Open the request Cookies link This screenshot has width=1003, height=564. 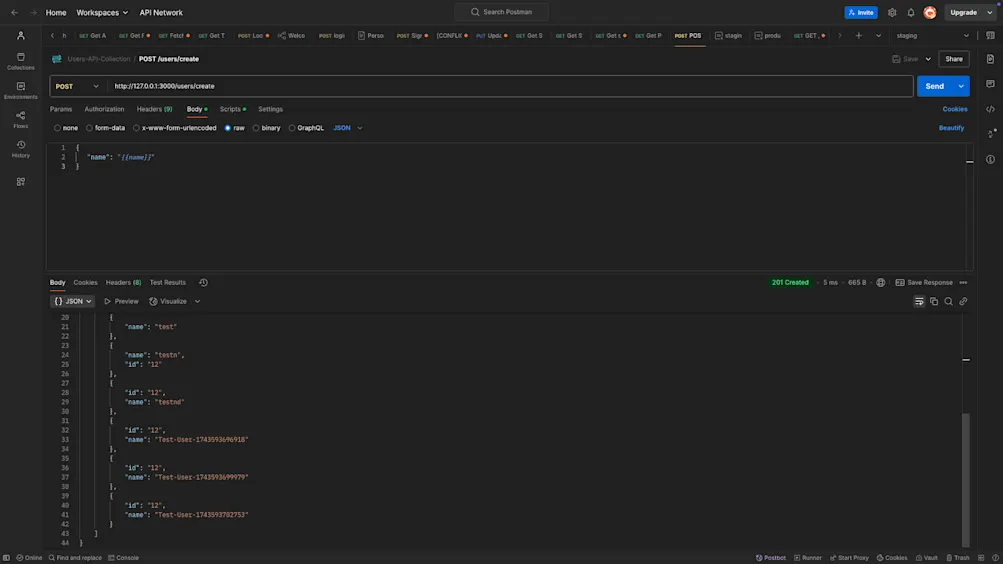point(955,109)
